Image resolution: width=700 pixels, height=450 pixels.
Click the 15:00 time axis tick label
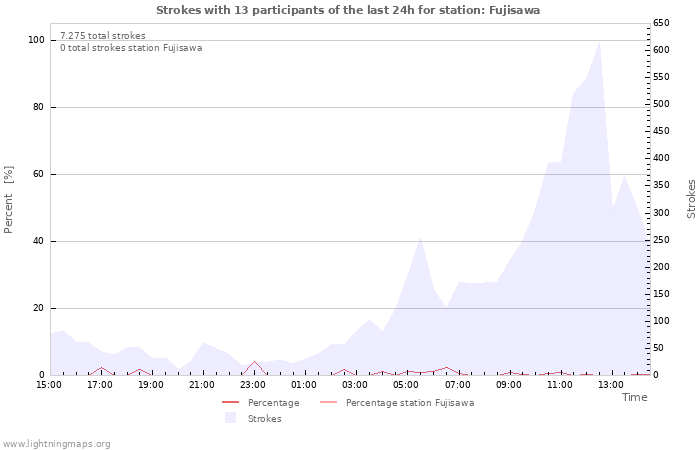(x=49, y=385)
